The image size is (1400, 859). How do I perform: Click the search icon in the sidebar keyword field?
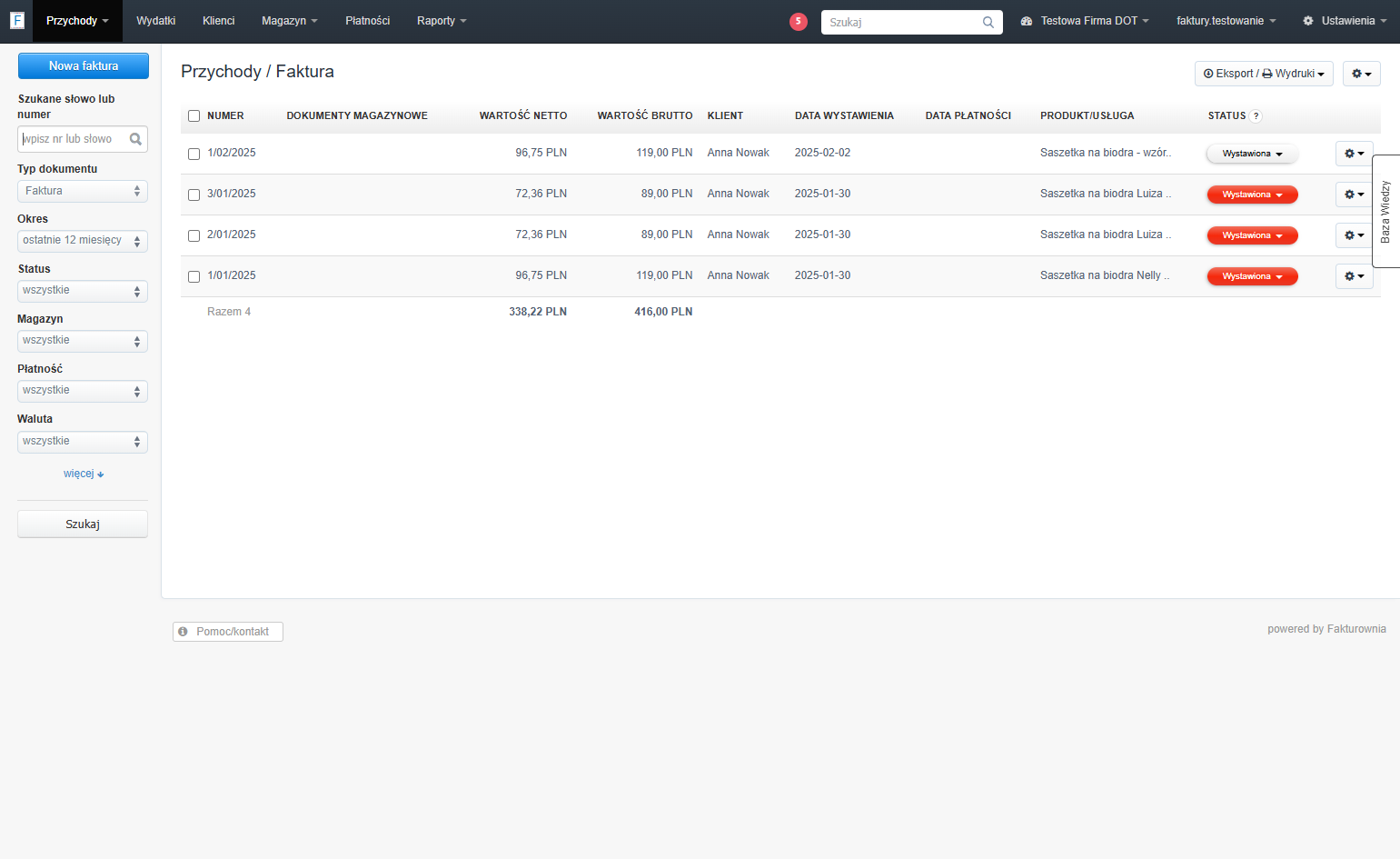(135, 139)
